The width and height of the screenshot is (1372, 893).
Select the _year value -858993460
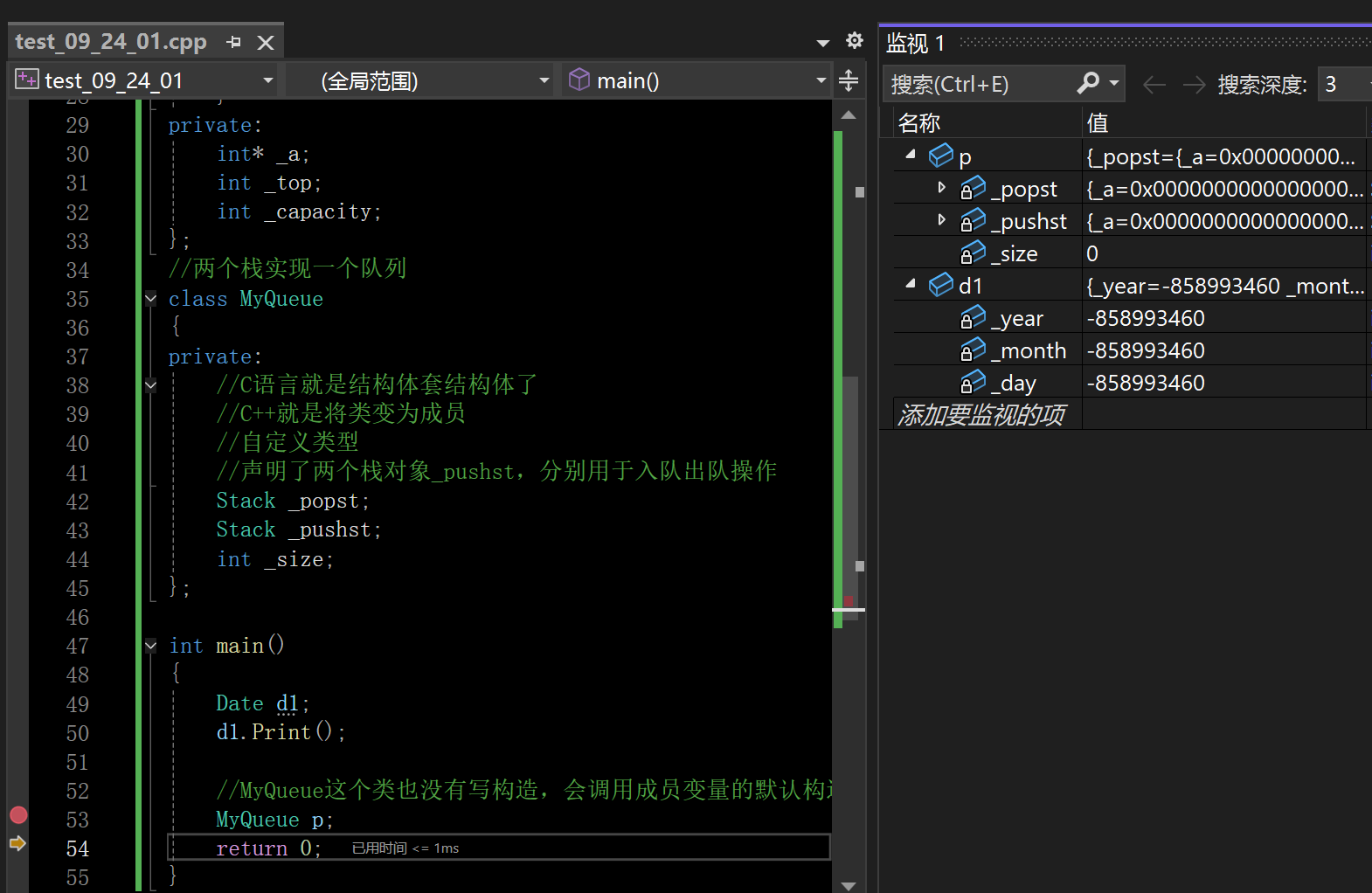click(x=1145, y=318)
